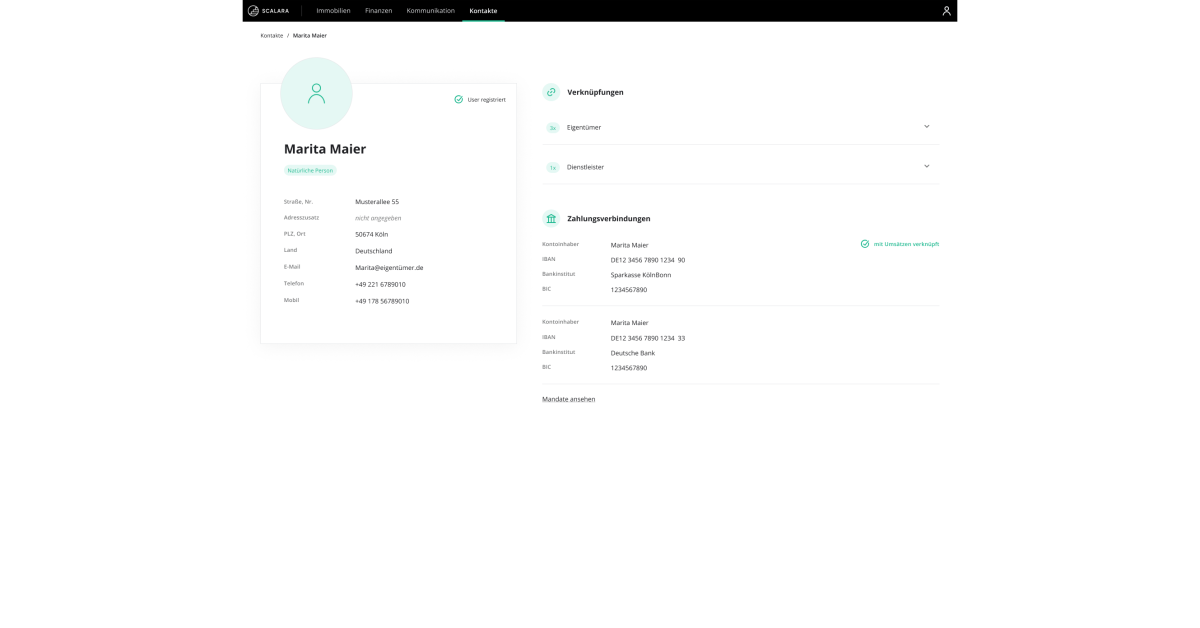The height and width of the screenshot is (628, 1200).
Task: Click the 'mit Umsätzen verknüpft' label
Action: point(906,244)
